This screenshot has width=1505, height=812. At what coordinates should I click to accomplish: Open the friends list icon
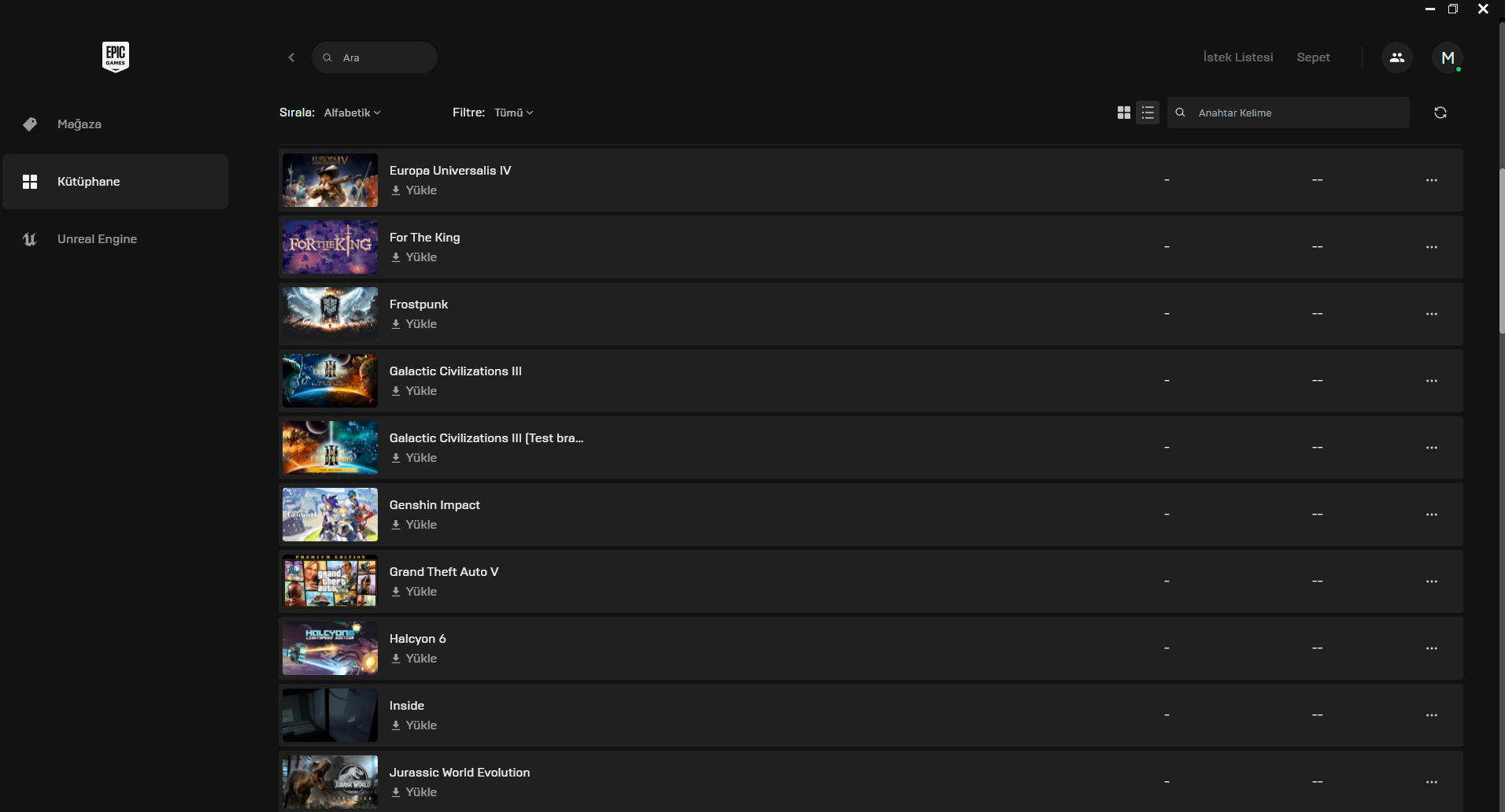click(x=1397, y=57)
